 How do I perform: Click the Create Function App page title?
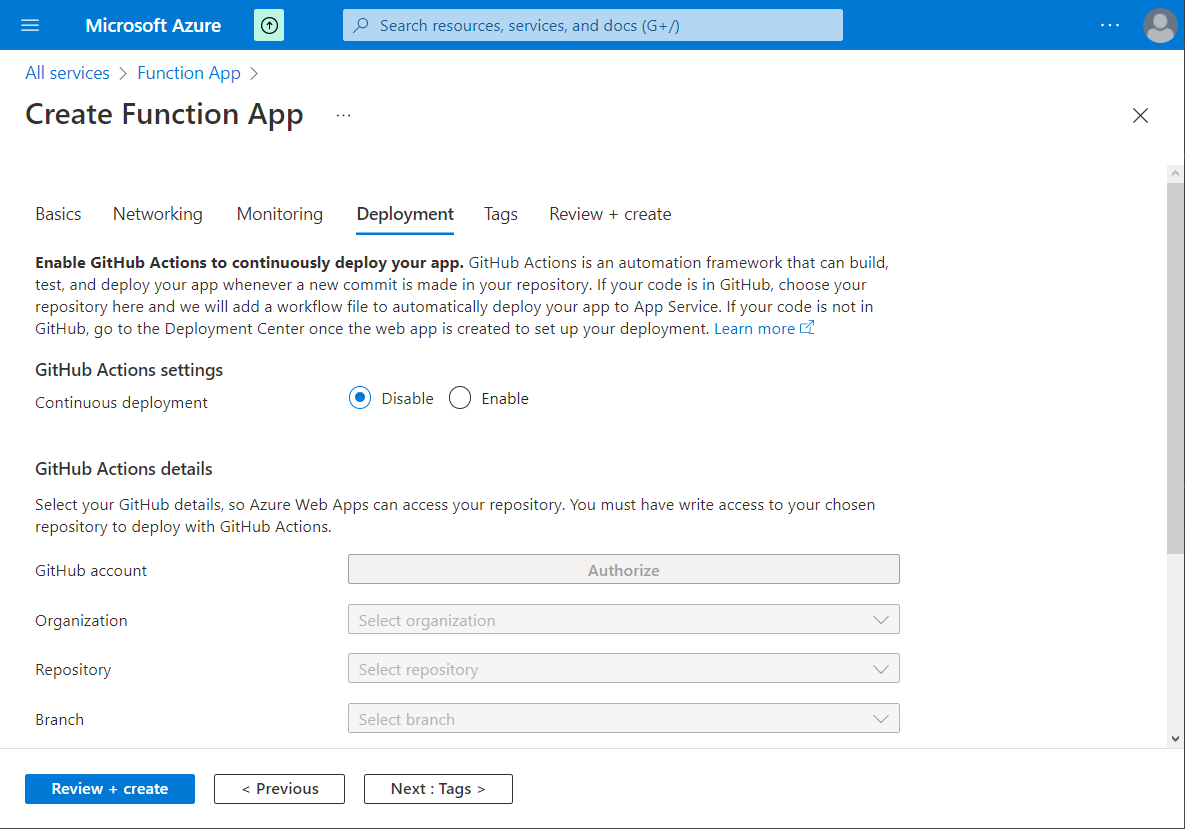point(164,115)
